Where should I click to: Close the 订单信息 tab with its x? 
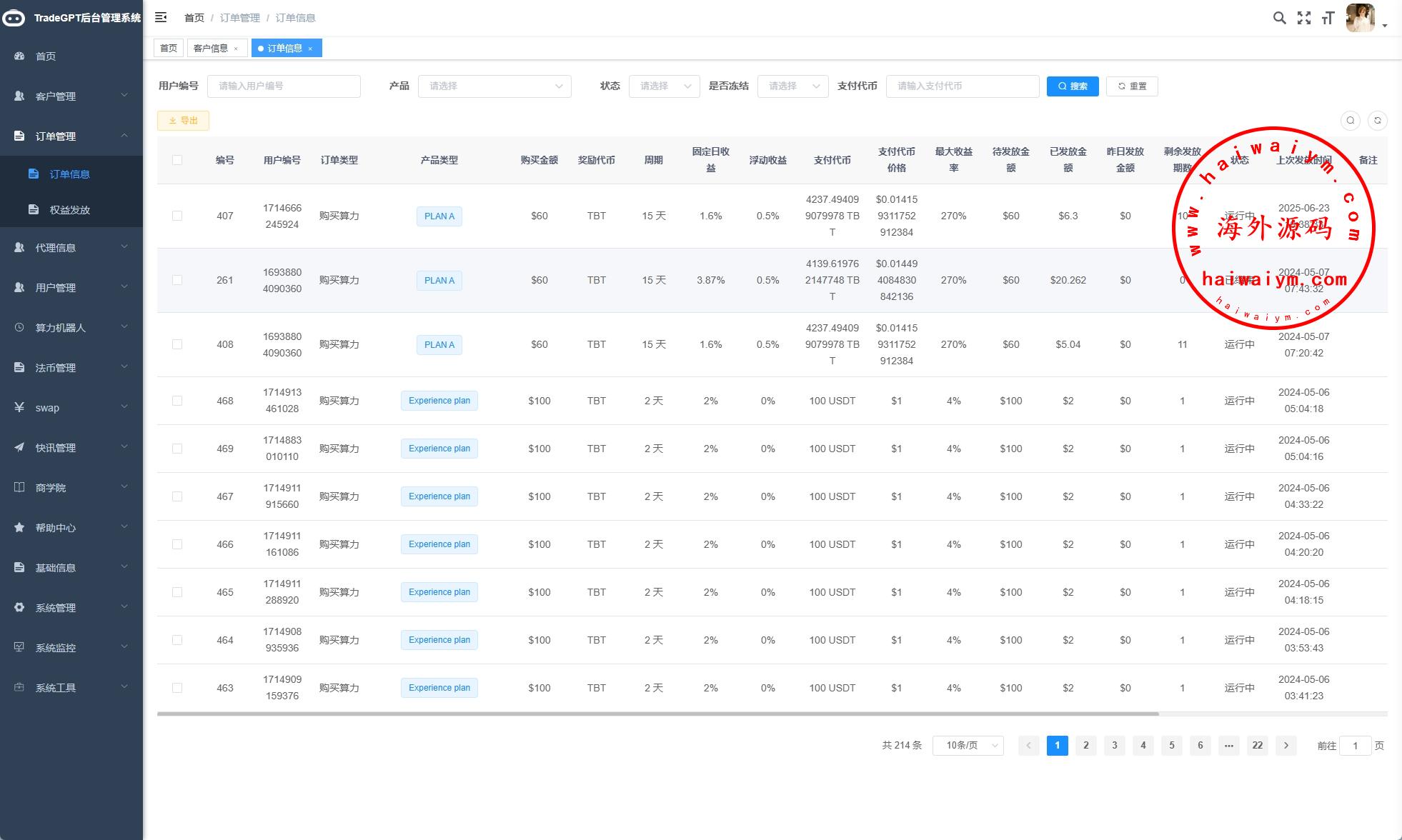tap(310, 49)
